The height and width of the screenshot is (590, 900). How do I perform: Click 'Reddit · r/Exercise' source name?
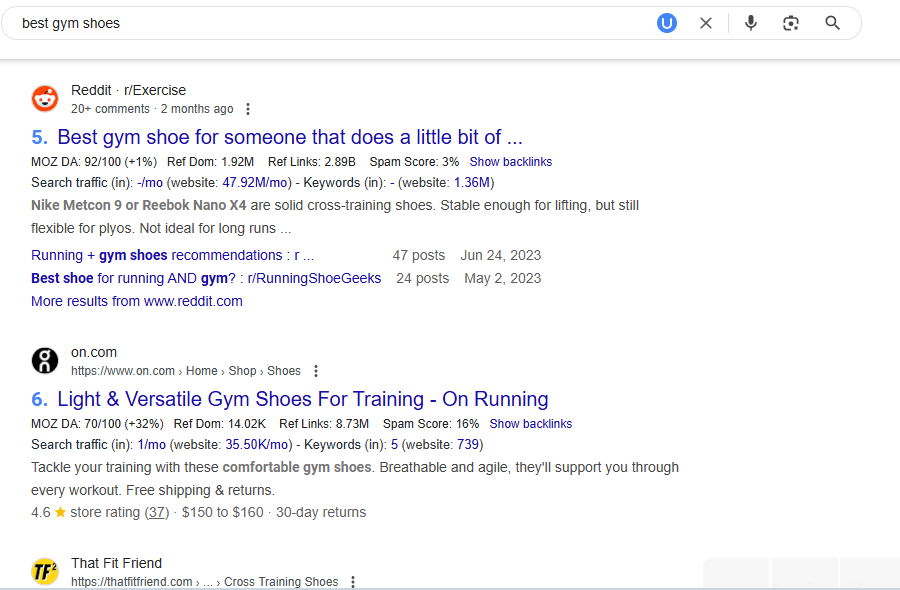129,90
